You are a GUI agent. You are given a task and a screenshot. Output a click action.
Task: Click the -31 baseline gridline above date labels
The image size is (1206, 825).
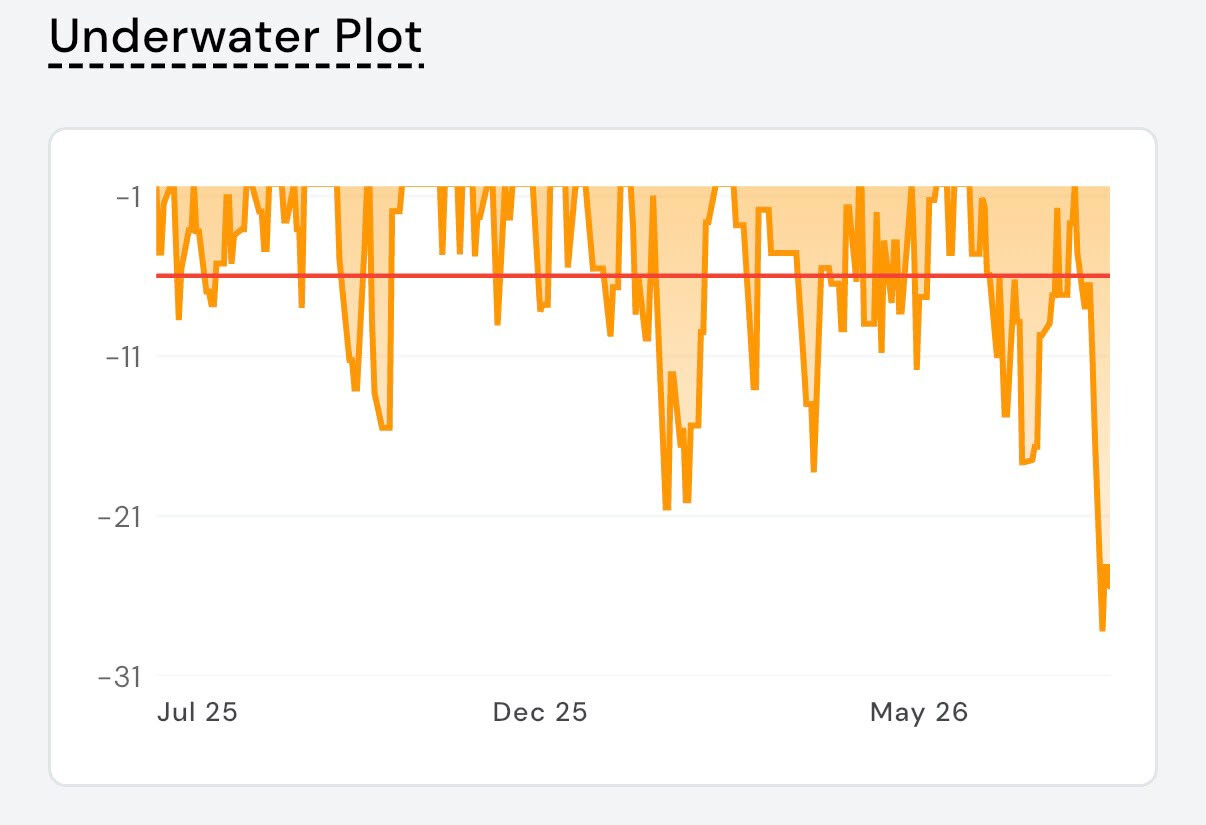634,676
